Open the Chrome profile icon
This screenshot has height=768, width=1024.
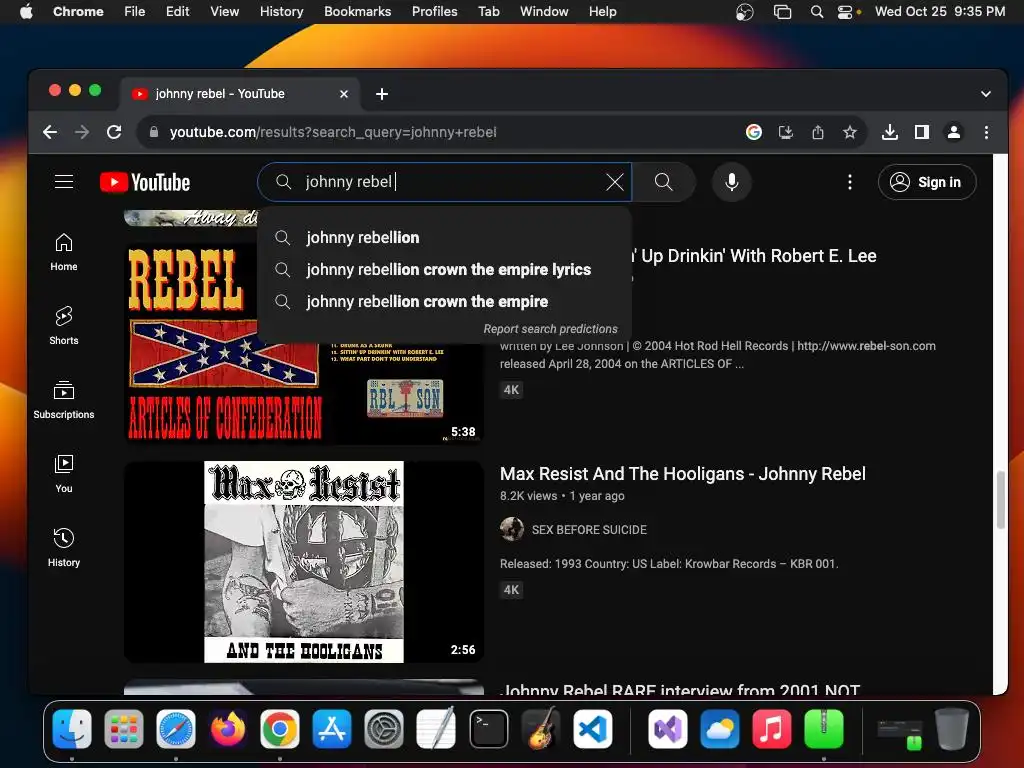coord(953,133)
